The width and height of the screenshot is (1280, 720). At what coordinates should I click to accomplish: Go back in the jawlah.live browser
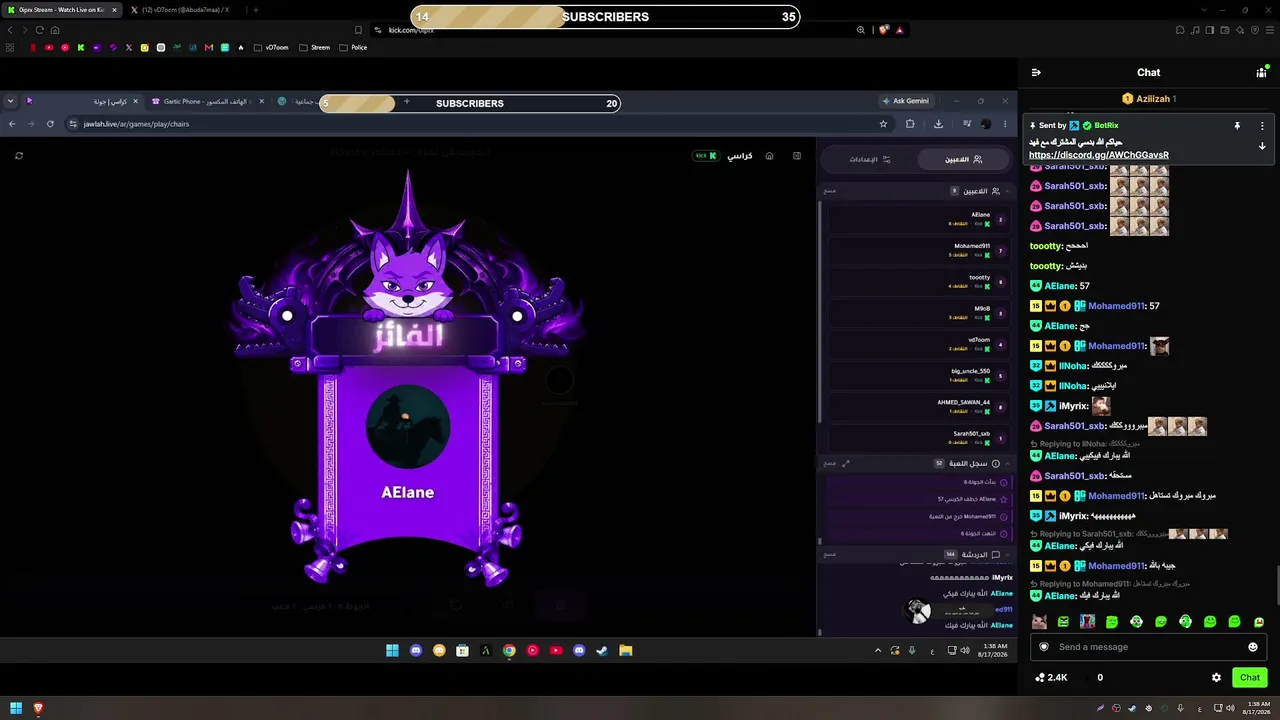tap(12, 124)
